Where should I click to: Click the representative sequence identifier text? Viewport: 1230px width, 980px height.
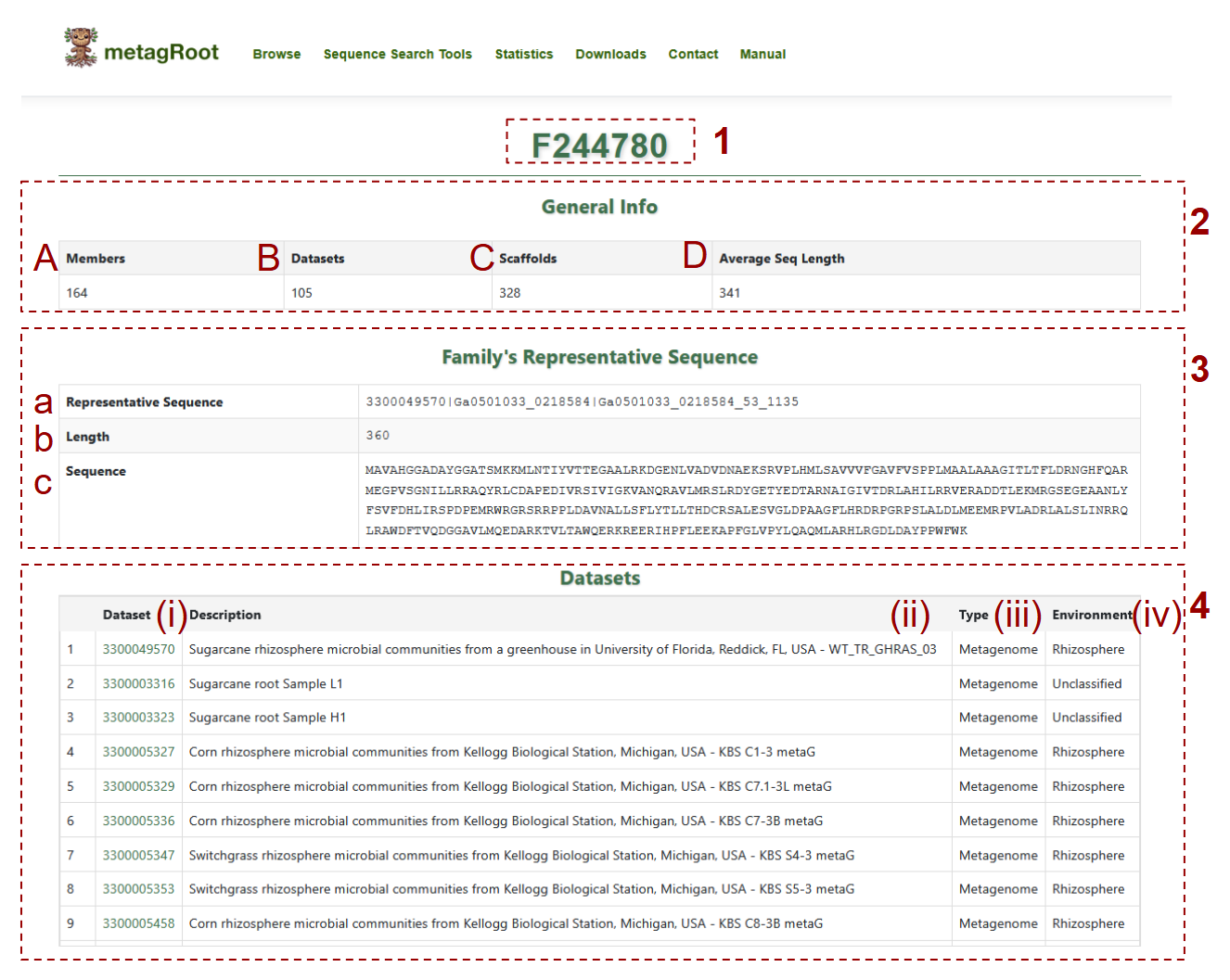(582, 401)
